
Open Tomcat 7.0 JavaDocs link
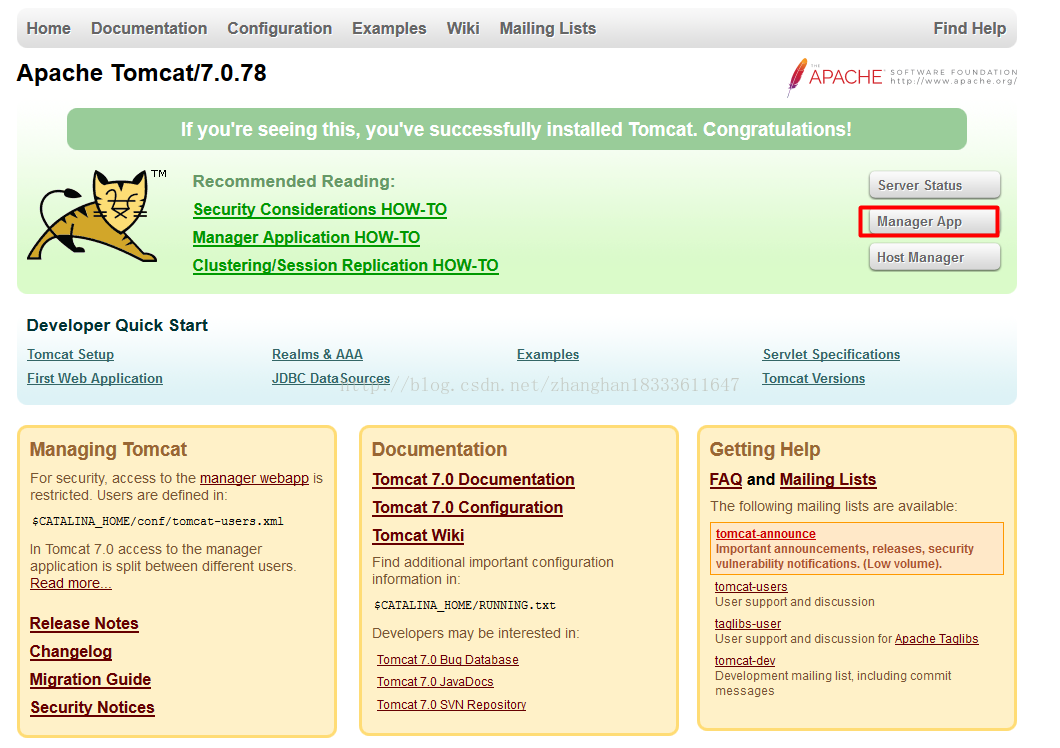[x=435, y=682]
